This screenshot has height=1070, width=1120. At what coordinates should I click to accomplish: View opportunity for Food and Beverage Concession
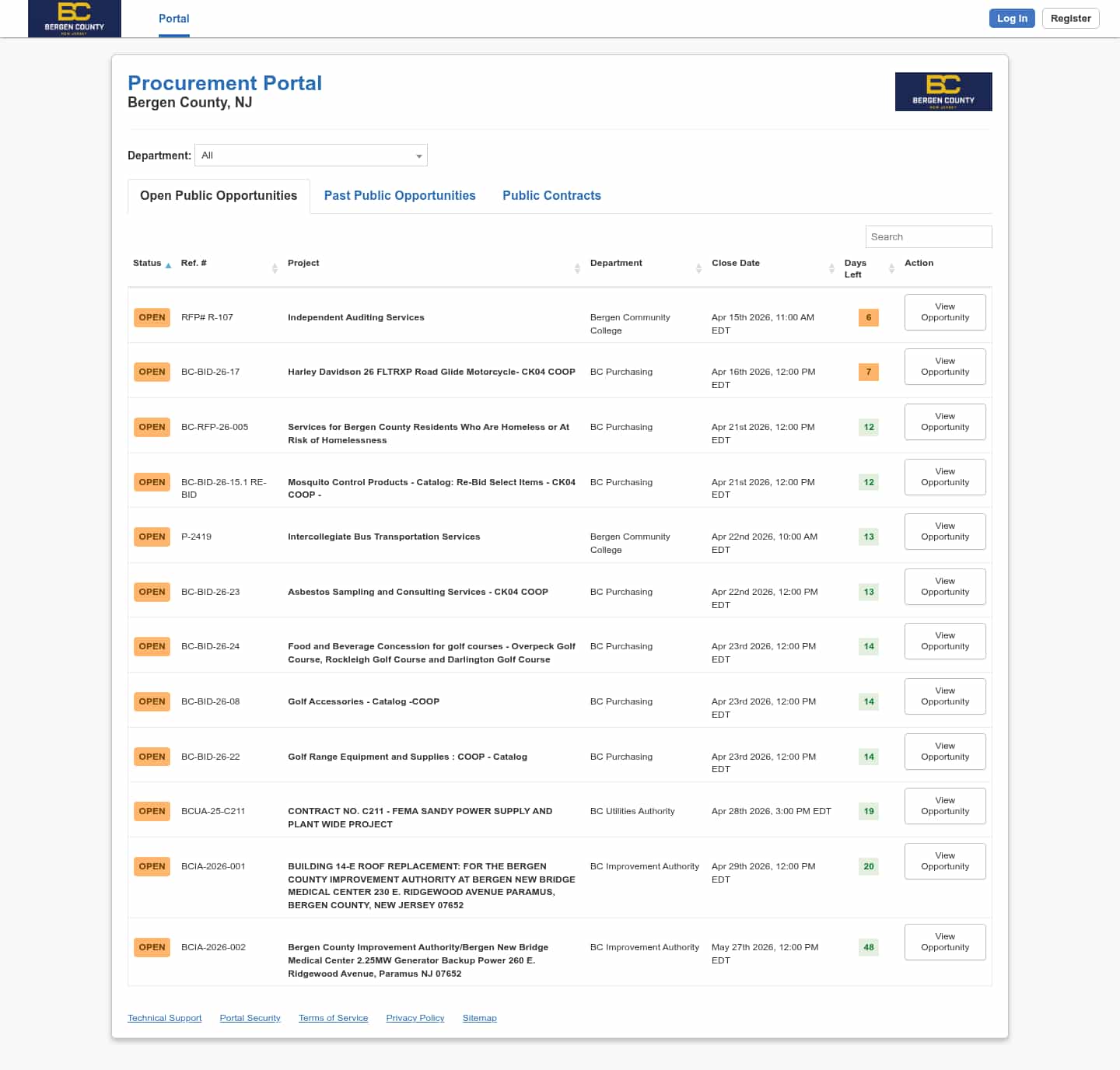click(945, 642)
